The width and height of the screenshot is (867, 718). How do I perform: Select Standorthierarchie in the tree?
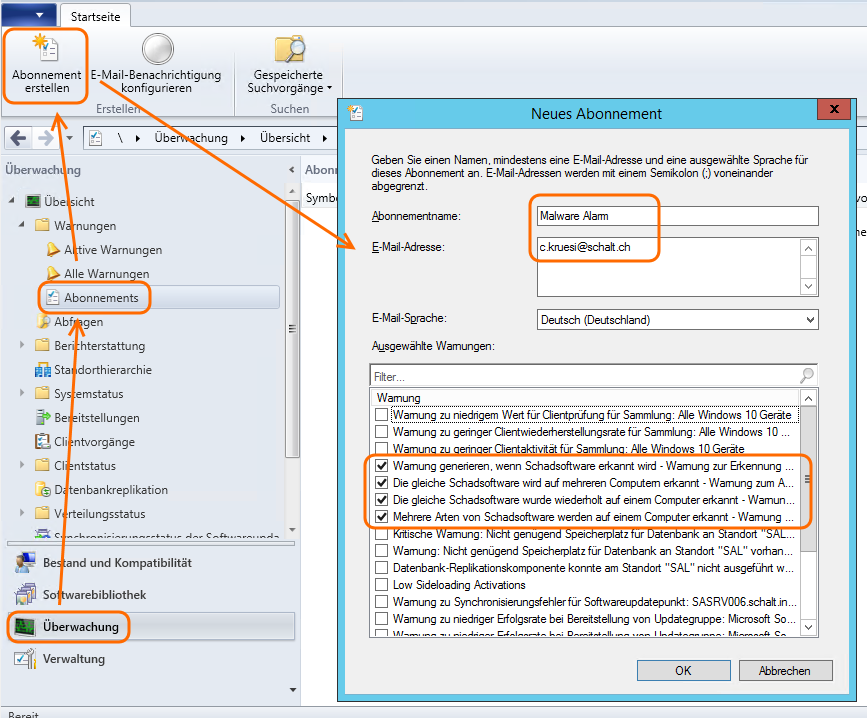pos(102,370)
